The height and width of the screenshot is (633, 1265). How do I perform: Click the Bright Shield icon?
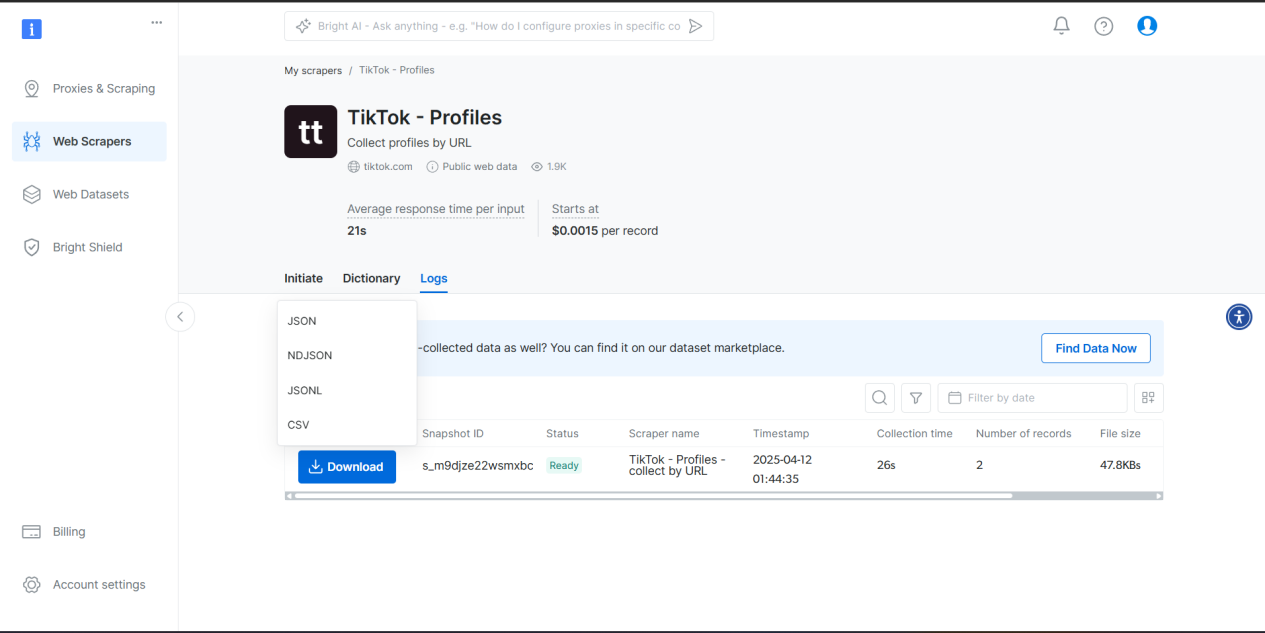tap(32, 247)
